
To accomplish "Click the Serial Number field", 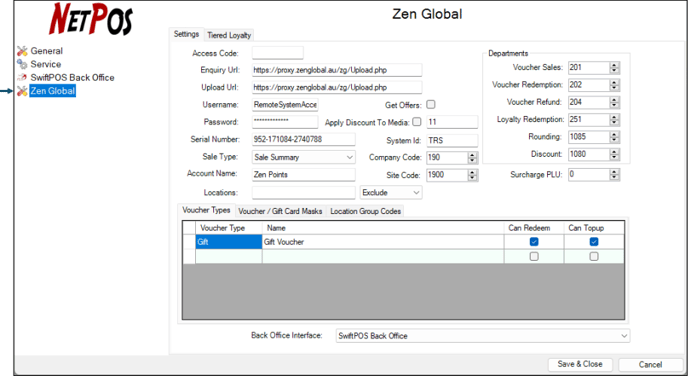I will click(x=304, y=140).
